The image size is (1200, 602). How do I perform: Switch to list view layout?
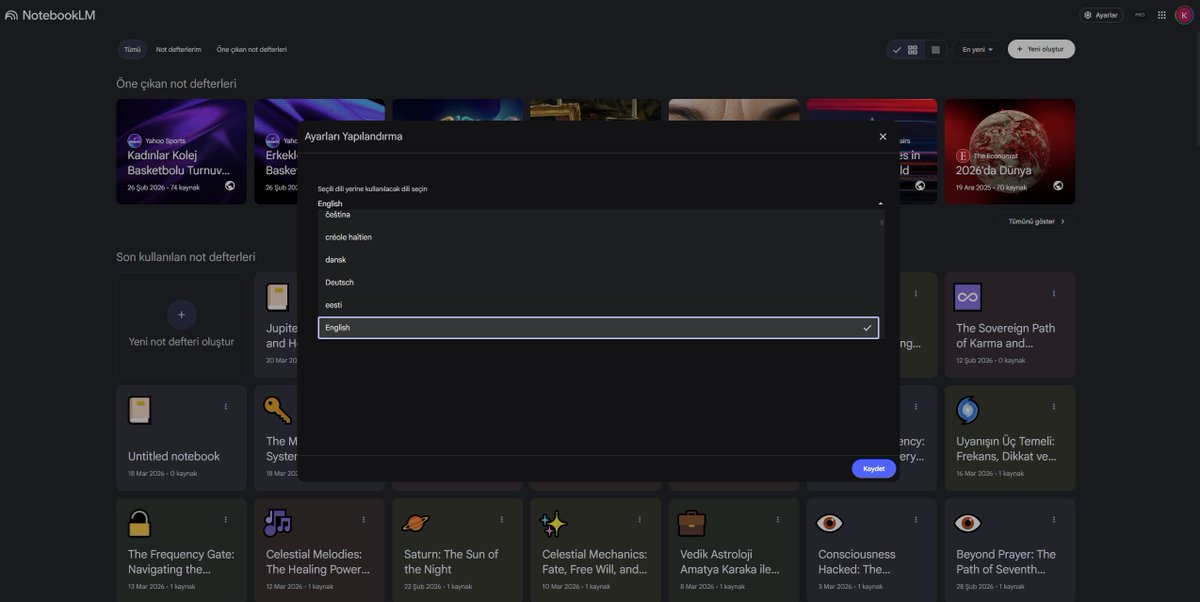935,49
